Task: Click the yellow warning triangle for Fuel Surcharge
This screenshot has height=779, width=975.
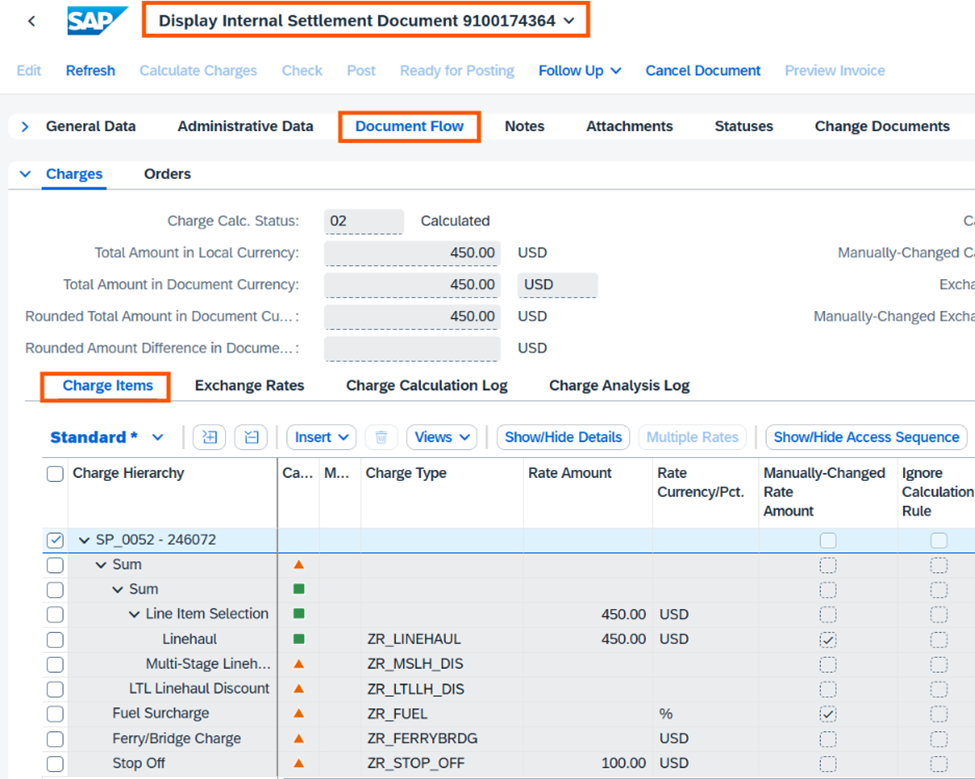Action: [x=297, y=714]
